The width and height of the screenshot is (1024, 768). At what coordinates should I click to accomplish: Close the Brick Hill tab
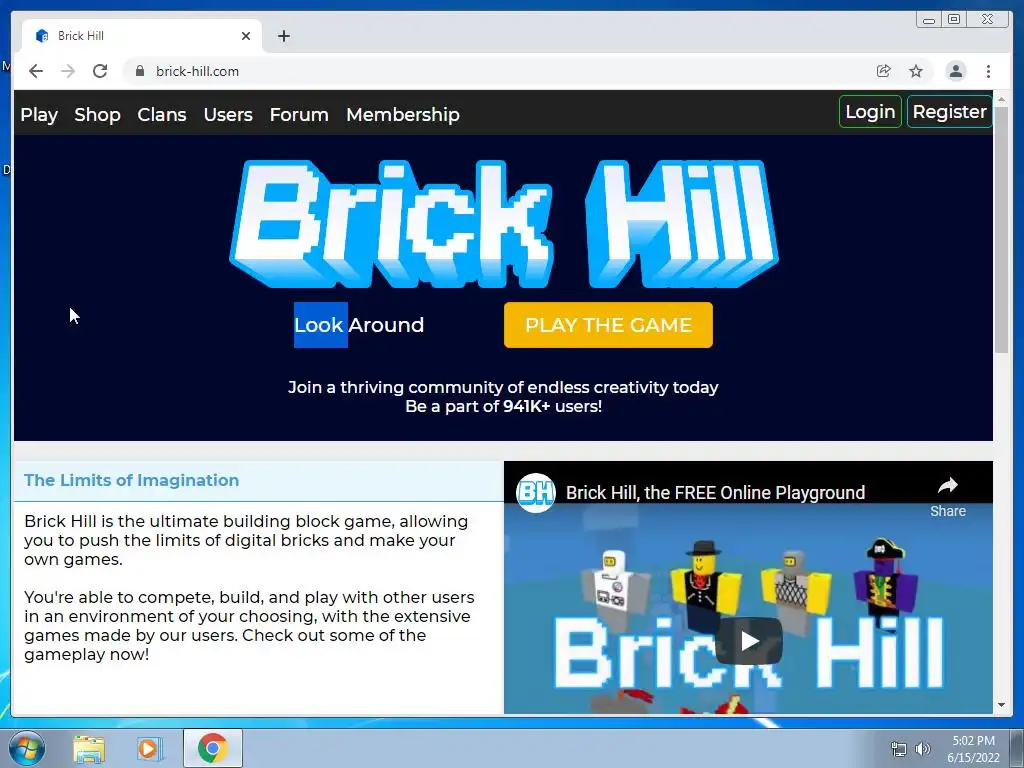tap(246, 36)
